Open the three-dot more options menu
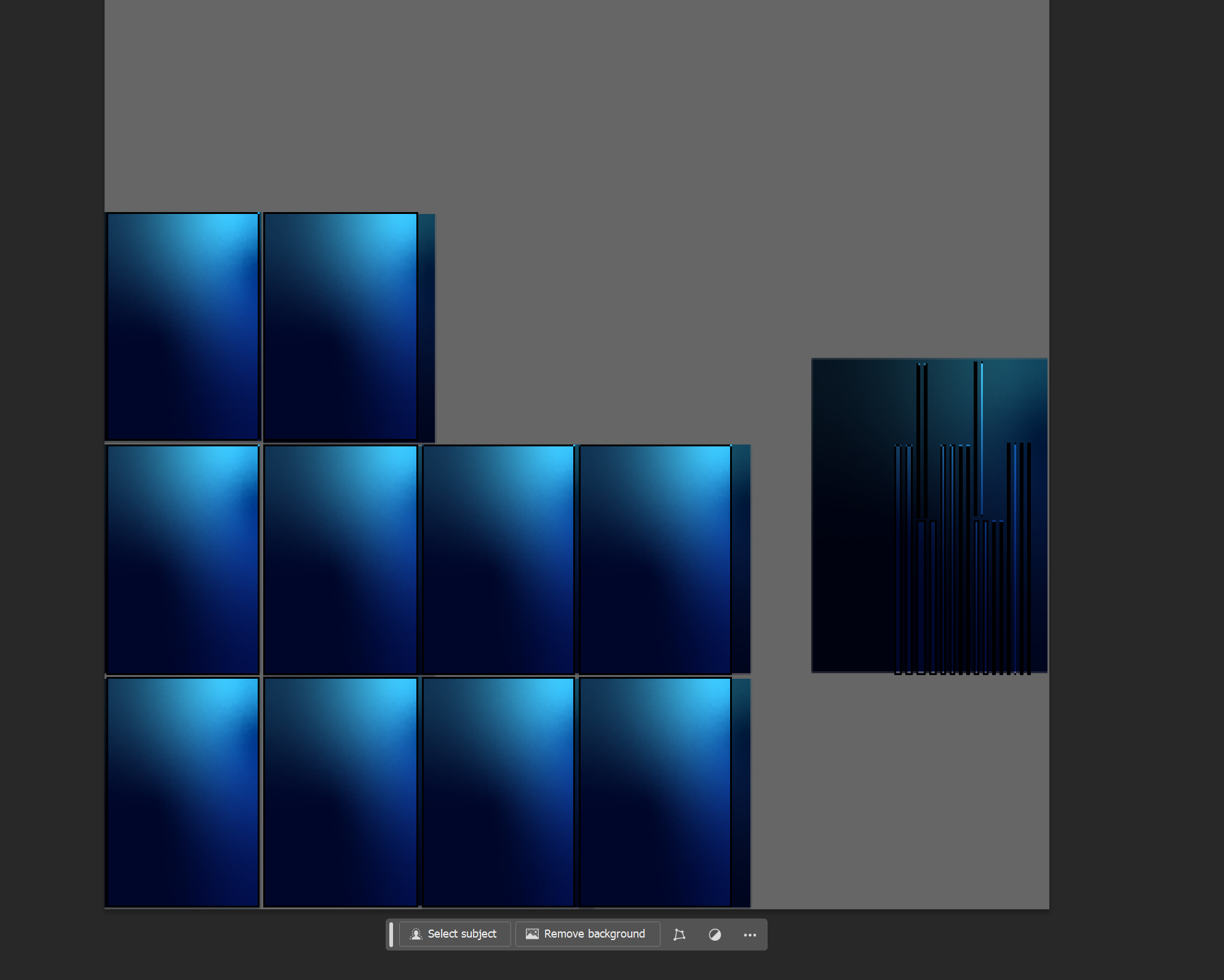 [750, 935]
